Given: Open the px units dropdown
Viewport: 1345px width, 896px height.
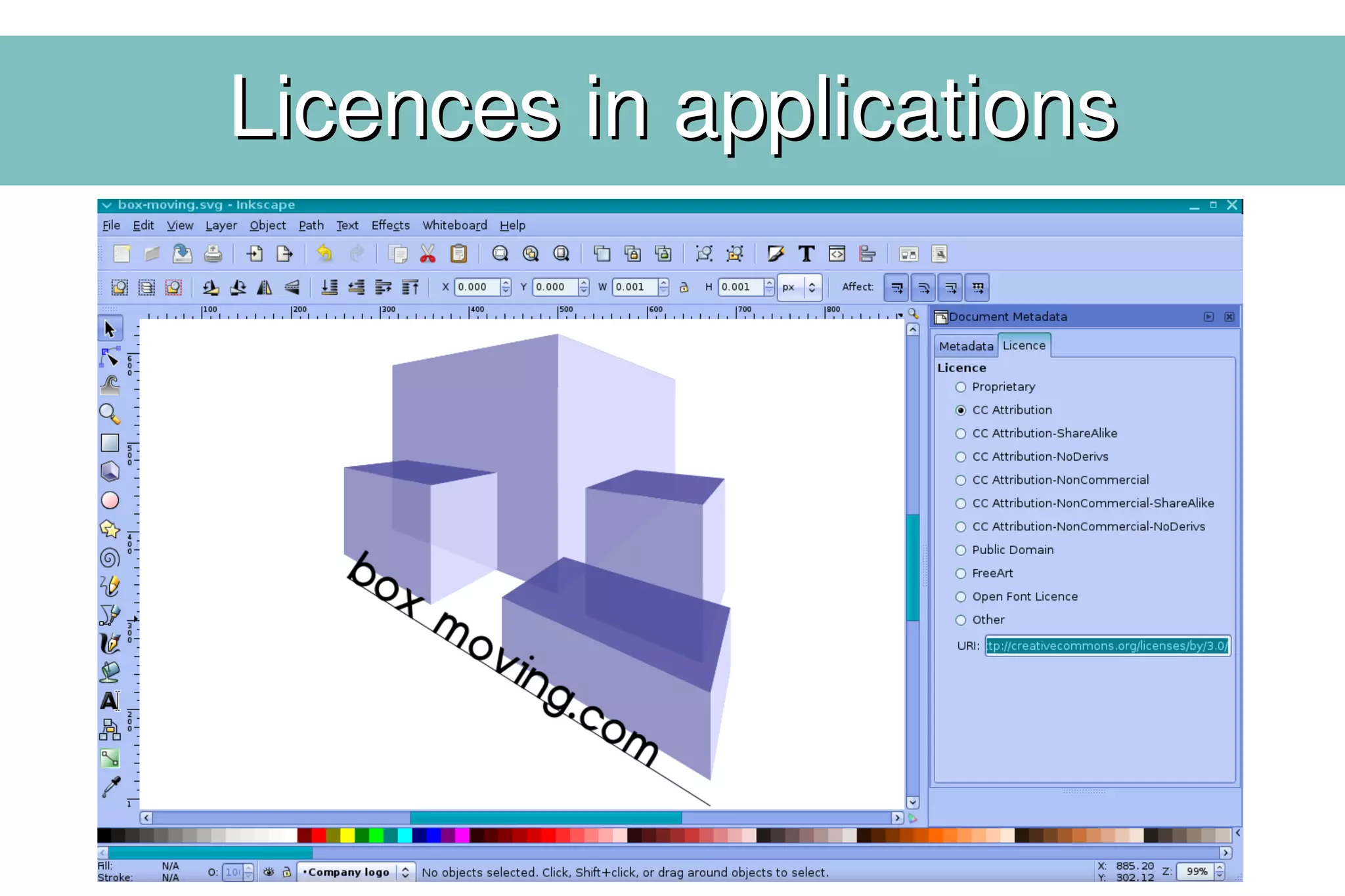Looking at the screenshot, I should tap(799, 288).
